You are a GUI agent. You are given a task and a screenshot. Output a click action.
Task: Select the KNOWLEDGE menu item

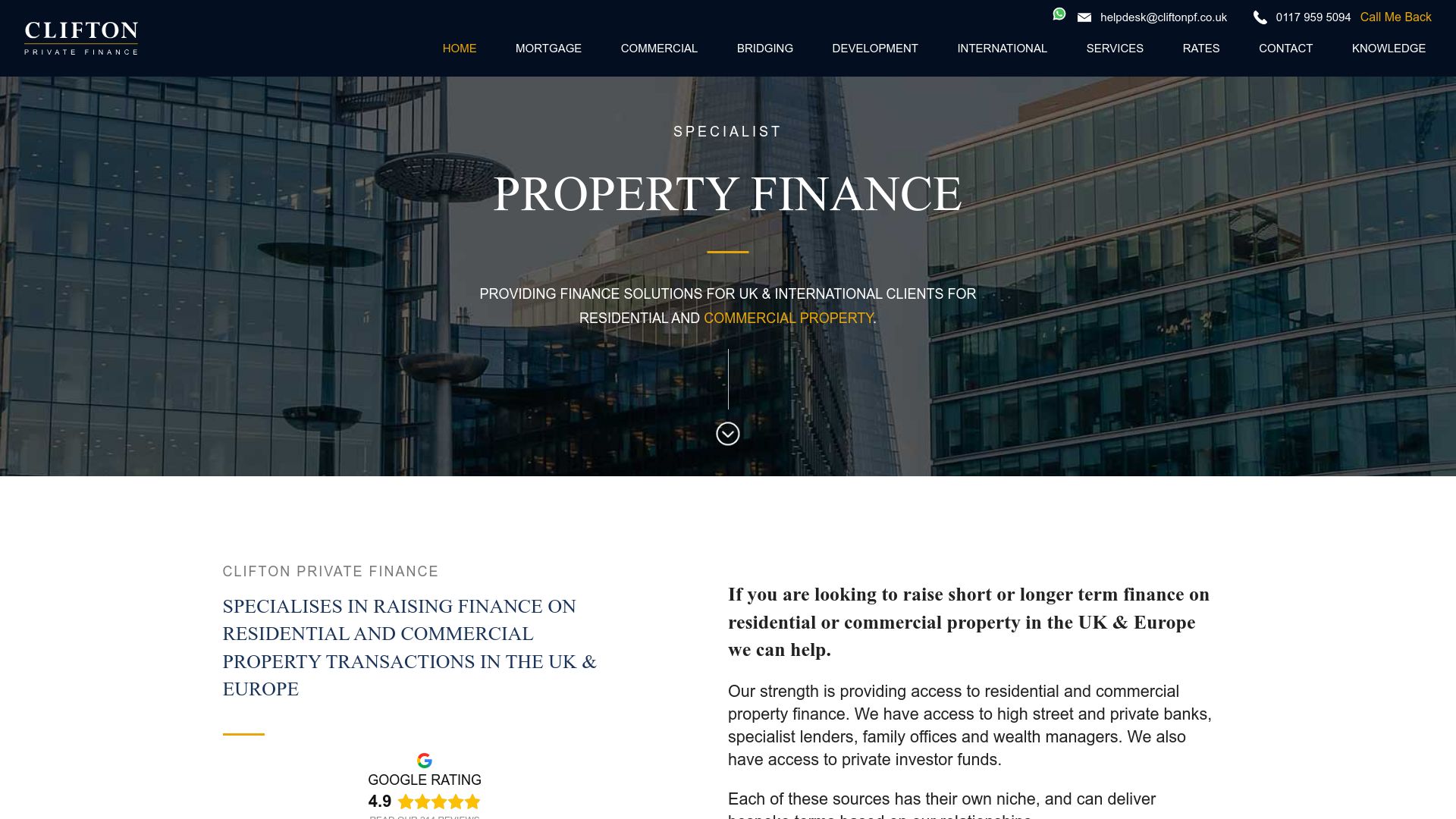click(x=1388, y=48)
